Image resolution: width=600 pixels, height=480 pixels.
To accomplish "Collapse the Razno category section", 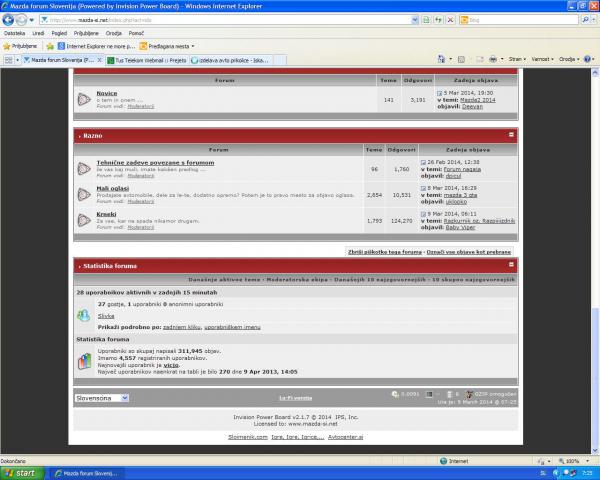I will coord(511,135).
